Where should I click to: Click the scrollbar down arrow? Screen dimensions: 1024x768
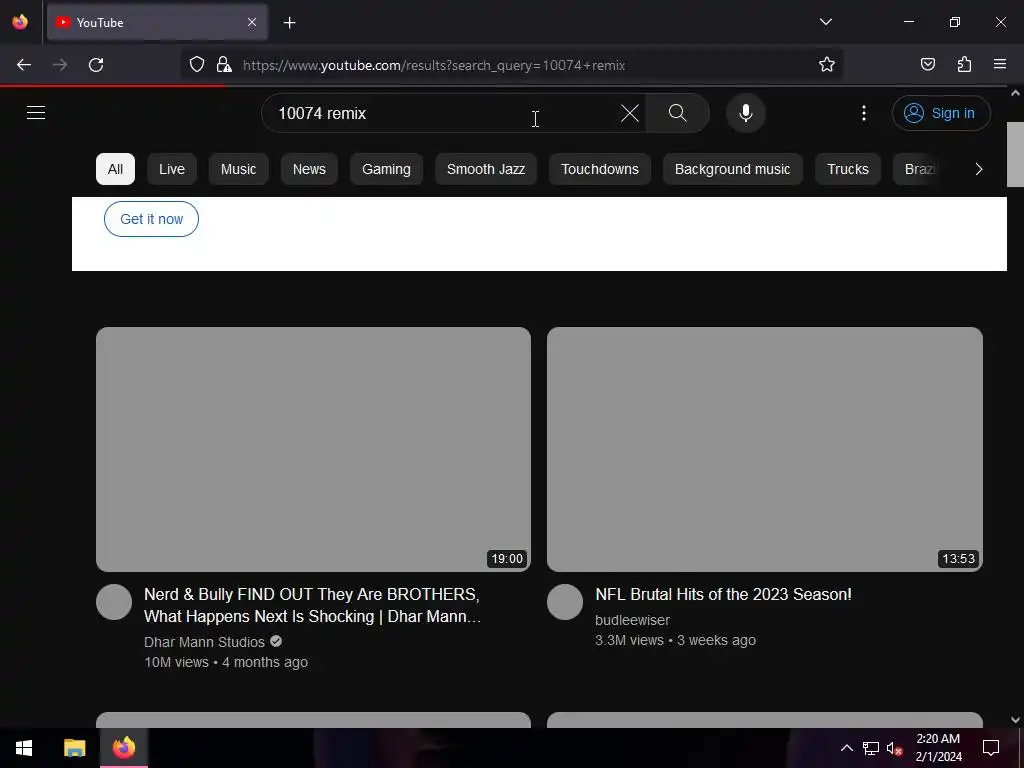coord(1015,720)
